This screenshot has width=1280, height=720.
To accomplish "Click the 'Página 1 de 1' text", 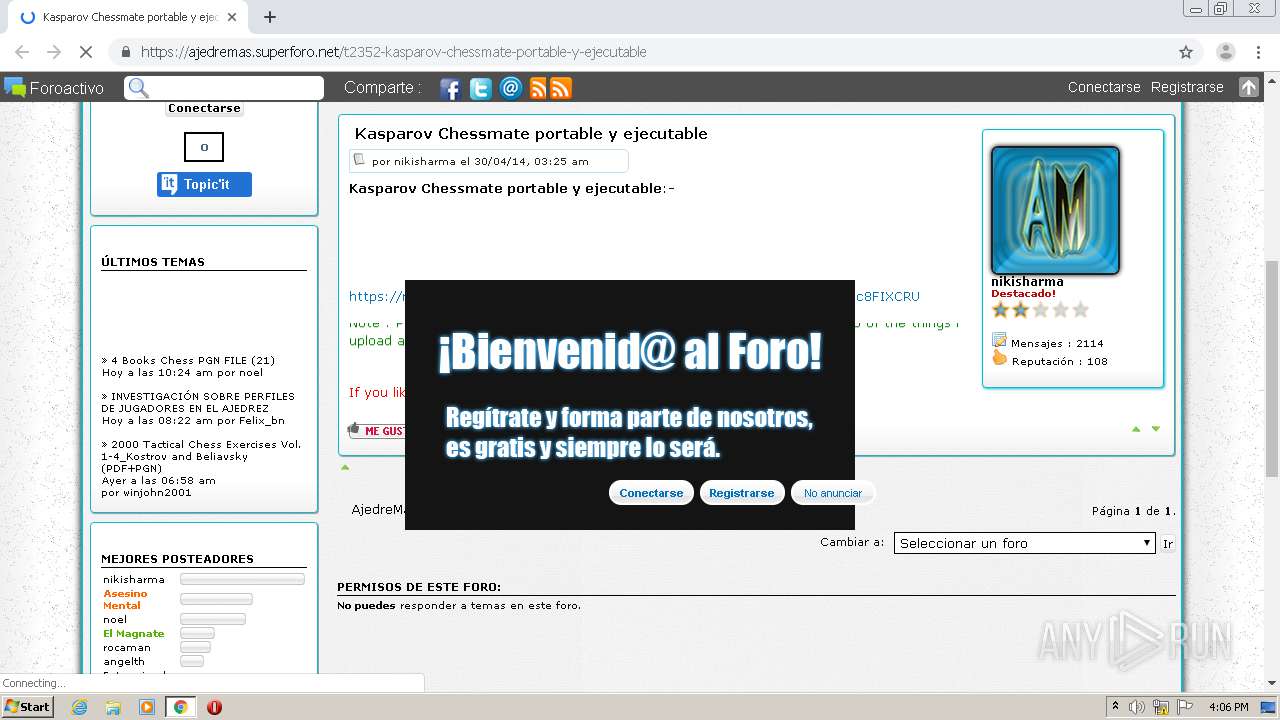I will [1134, 511].
